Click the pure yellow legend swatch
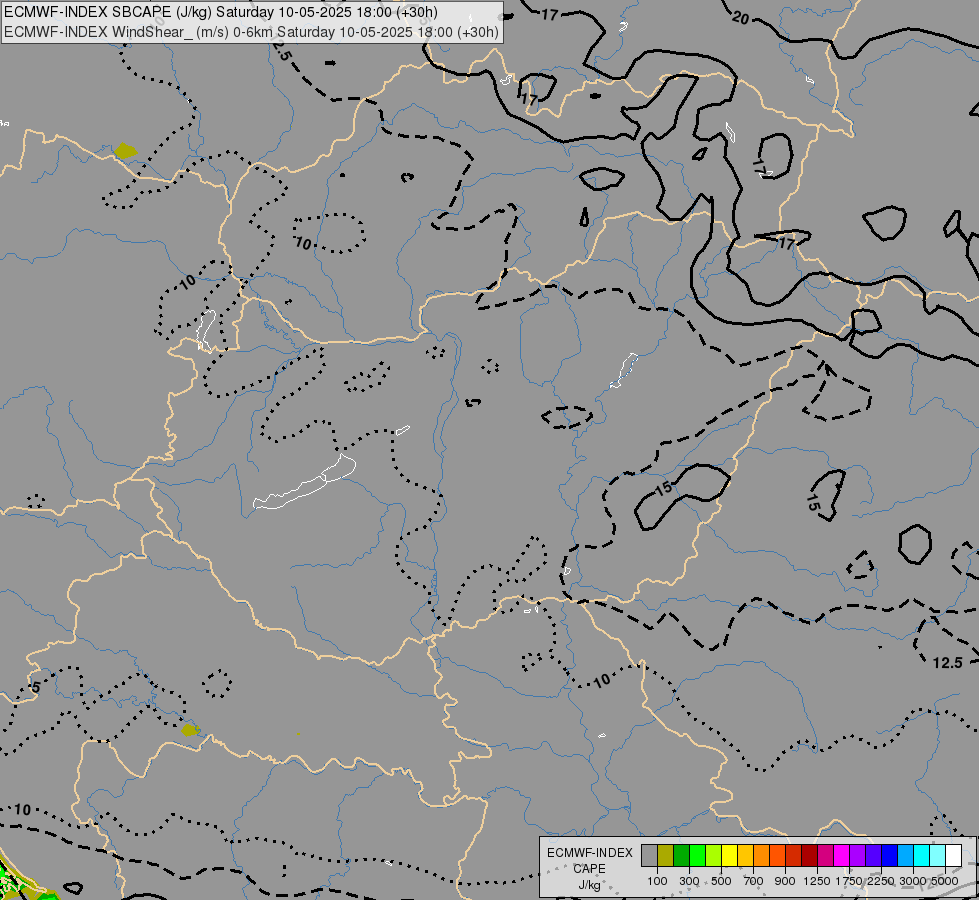The width and height of the screenshot is (979, 900). pyautogui.click(x=729, y=856)
